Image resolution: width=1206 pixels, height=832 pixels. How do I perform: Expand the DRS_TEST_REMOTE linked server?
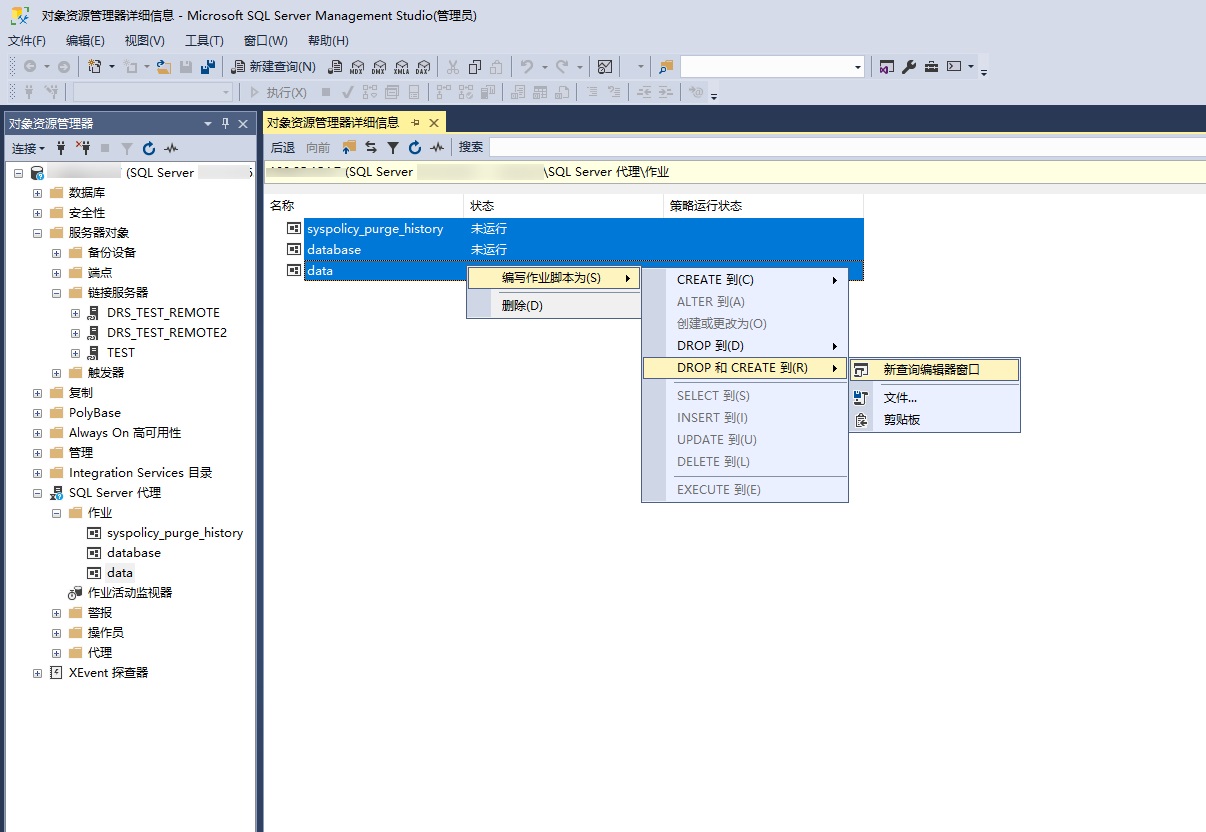pyautogui.click(x=76, y=313)
